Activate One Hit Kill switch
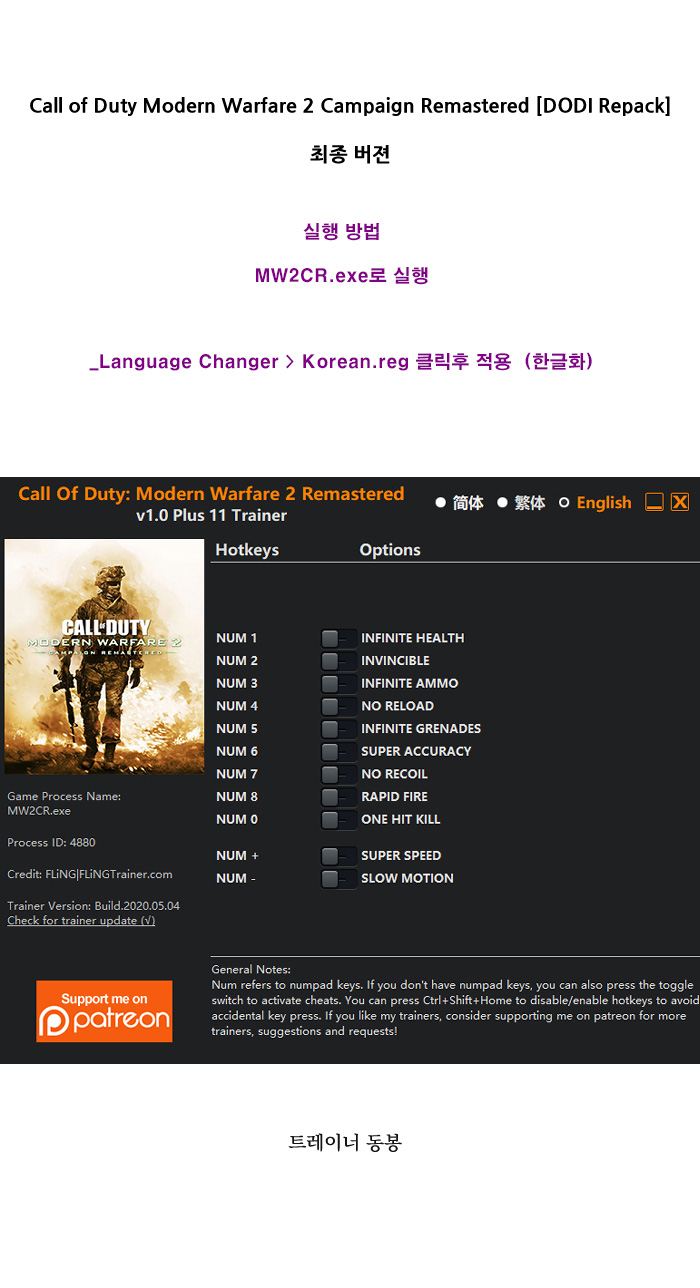 pyautogui.click(x=337, y=820)
